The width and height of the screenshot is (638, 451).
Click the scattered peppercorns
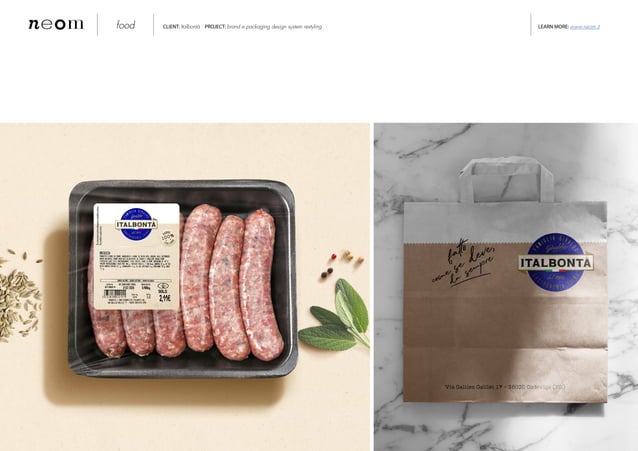point(341,264)
